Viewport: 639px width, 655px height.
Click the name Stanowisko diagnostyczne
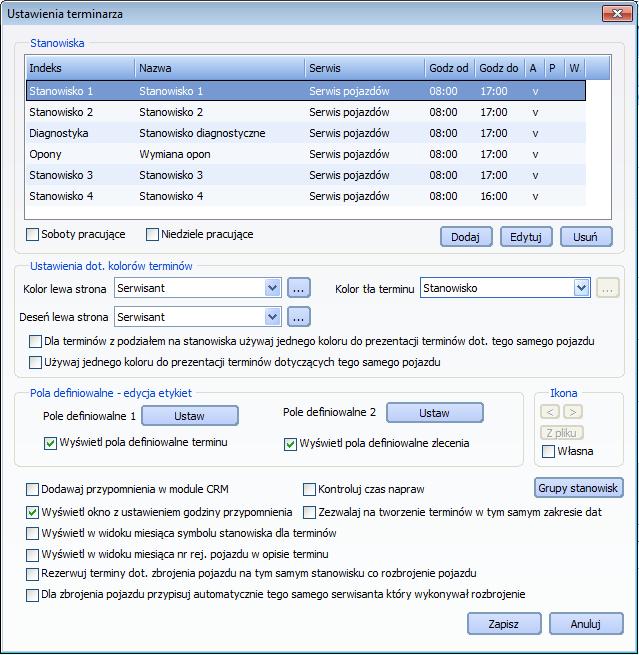click(202, 133)
